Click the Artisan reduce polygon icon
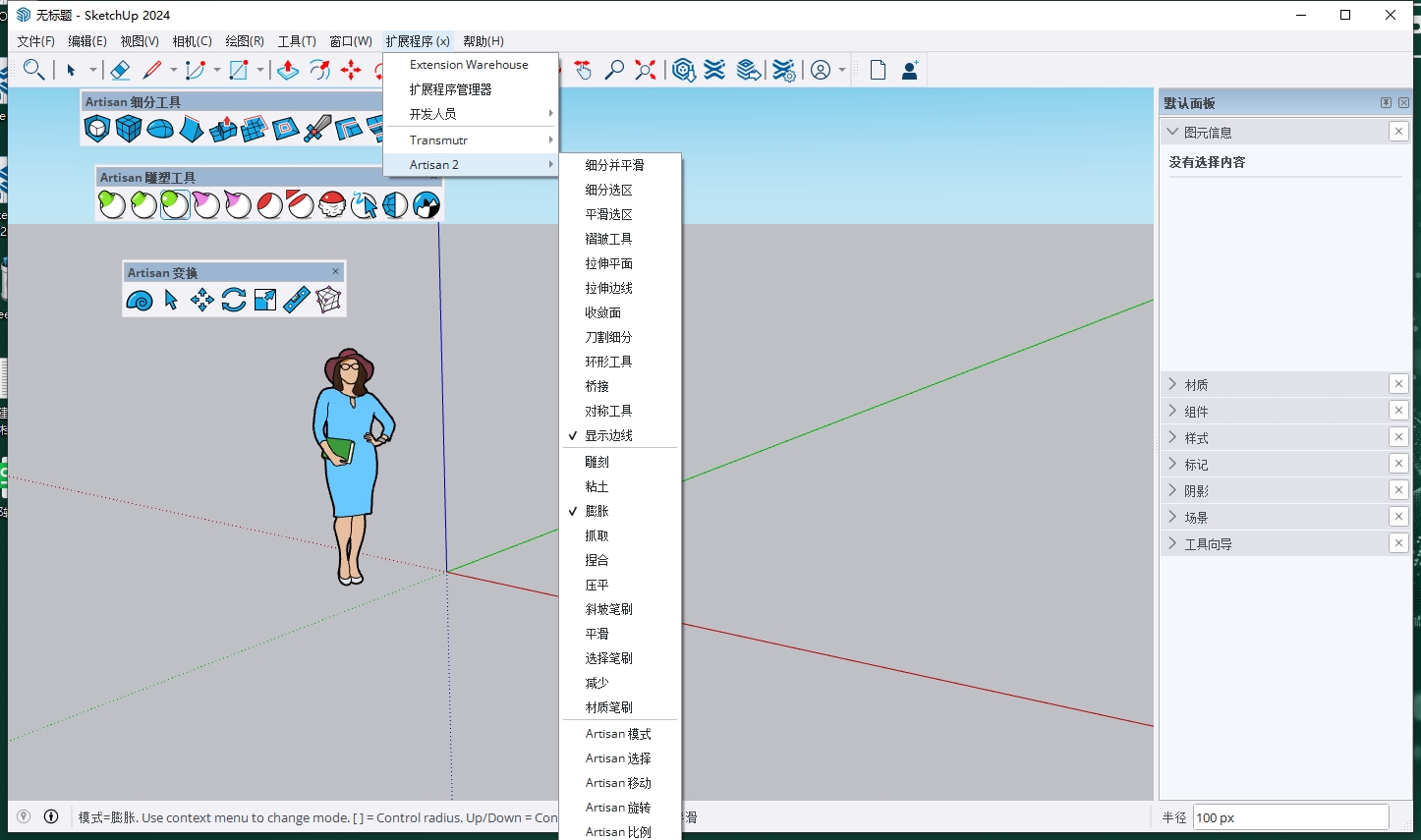 (x=395, y=204)
